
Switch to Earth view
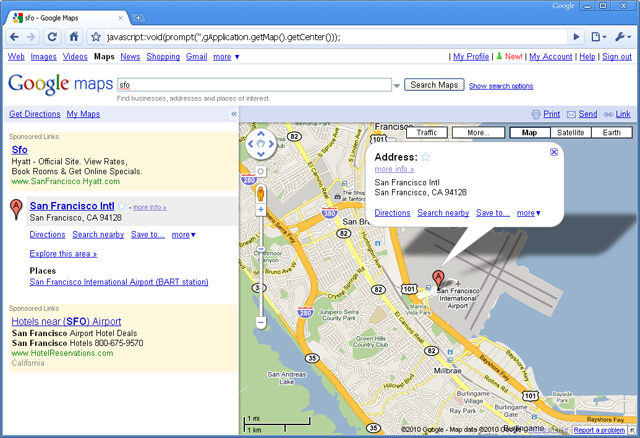point(611,133)
